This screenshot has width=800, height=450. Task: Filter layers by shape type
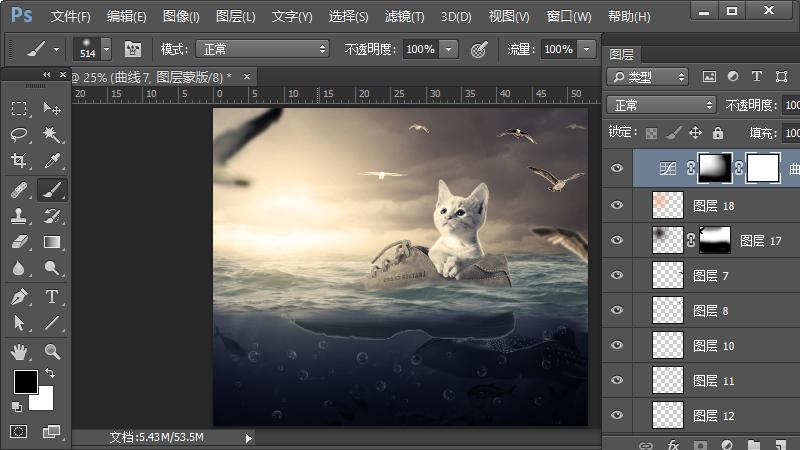click(781, 77)
